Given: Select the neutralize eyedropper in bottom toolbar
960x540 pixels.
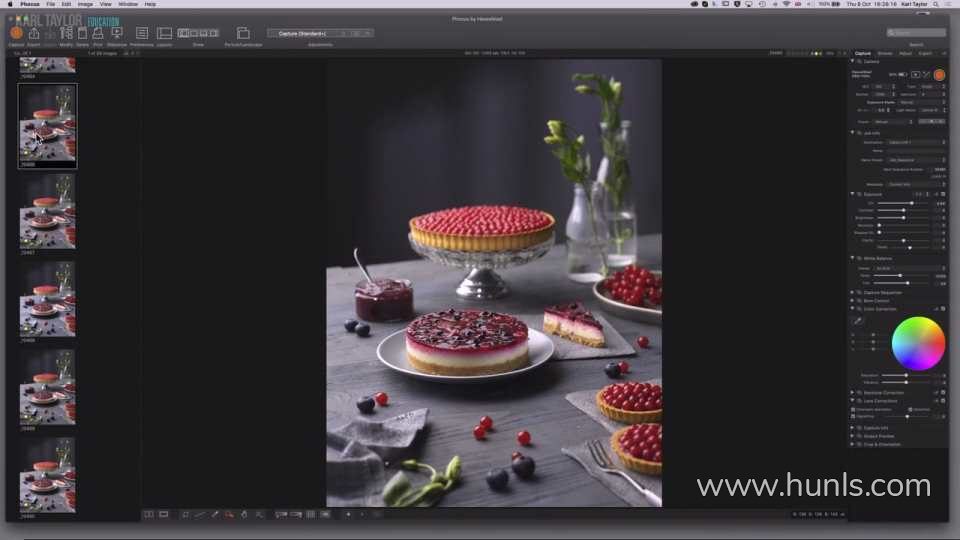Looking at the screenshot, I should point(215,515).
